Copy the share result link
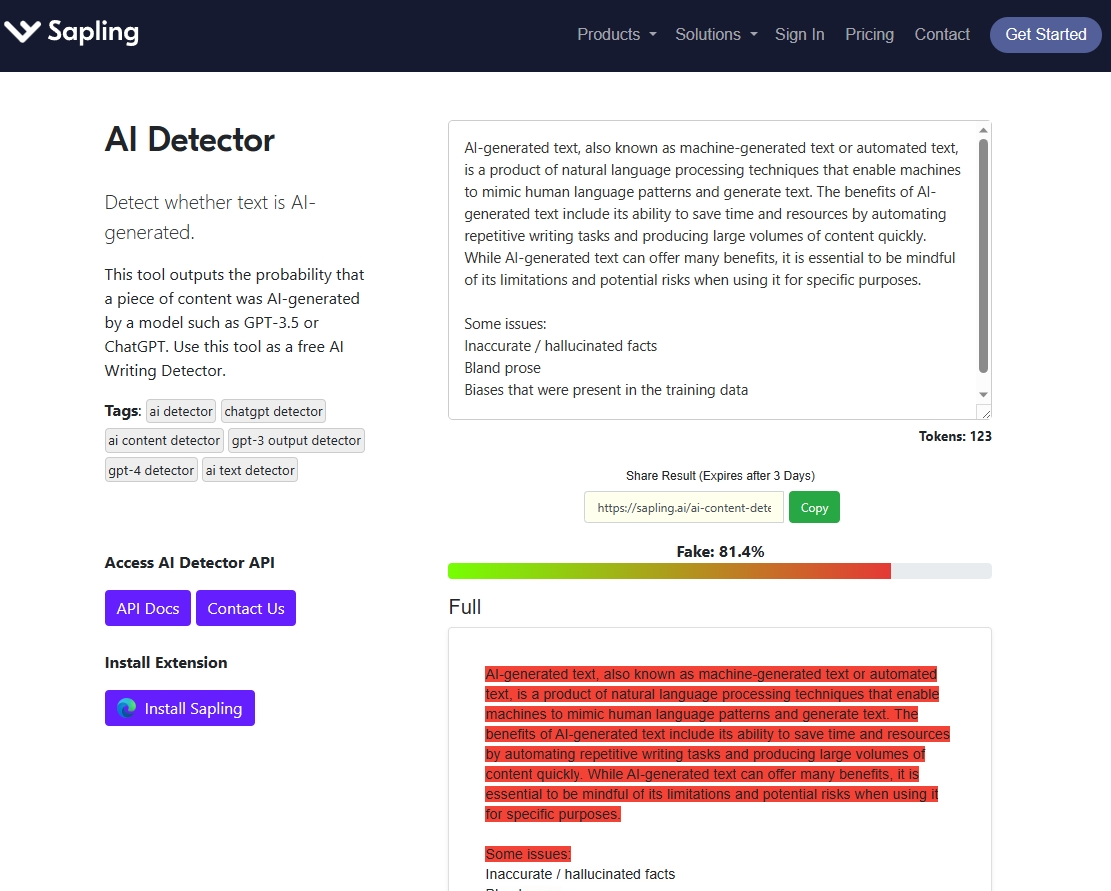The width and height of the screenshot is (1111, 891). (x=814, y=507)
